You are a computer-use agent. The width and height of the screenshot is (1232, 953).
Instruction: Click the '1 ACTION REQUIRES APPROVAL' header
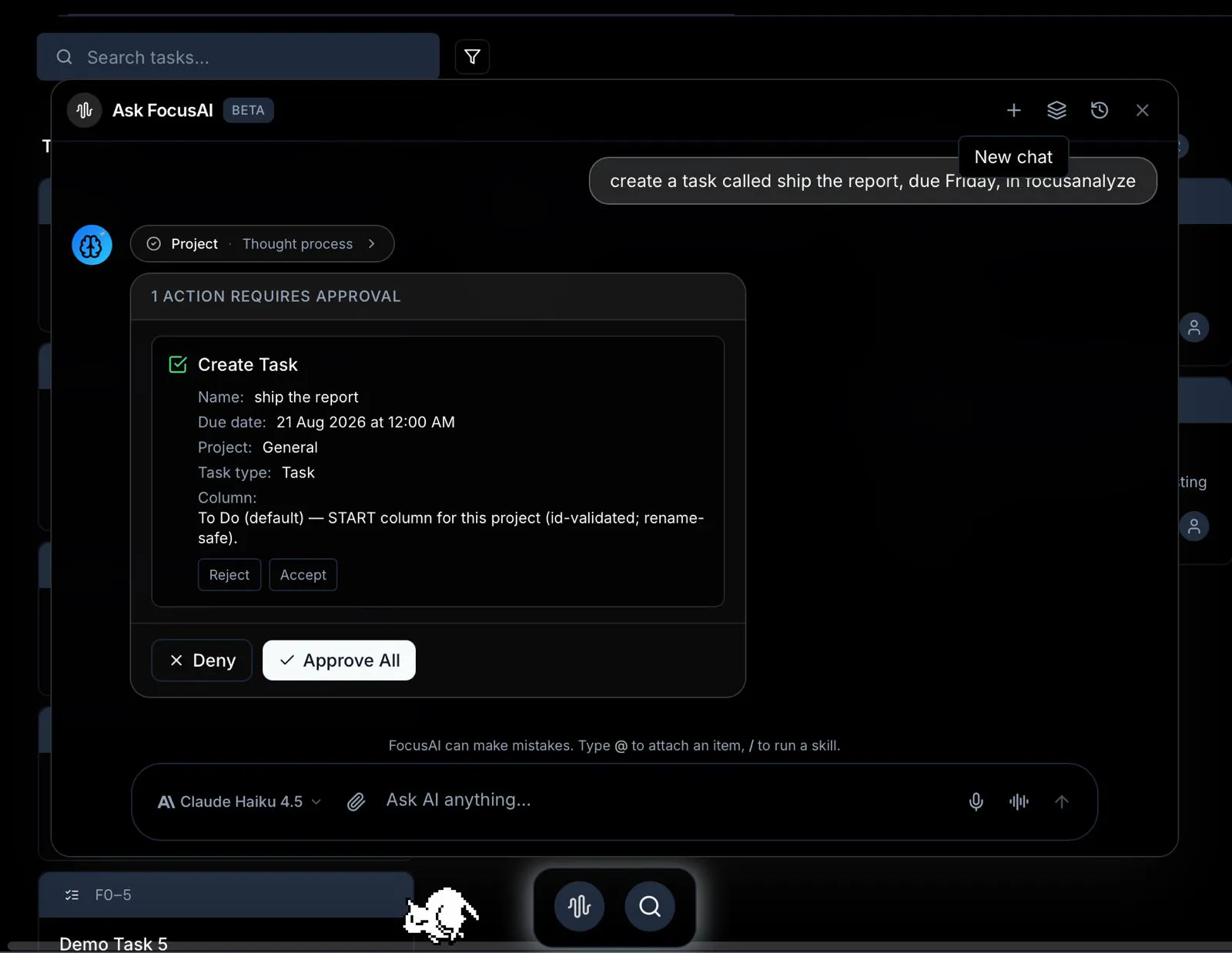coord(276,296)
